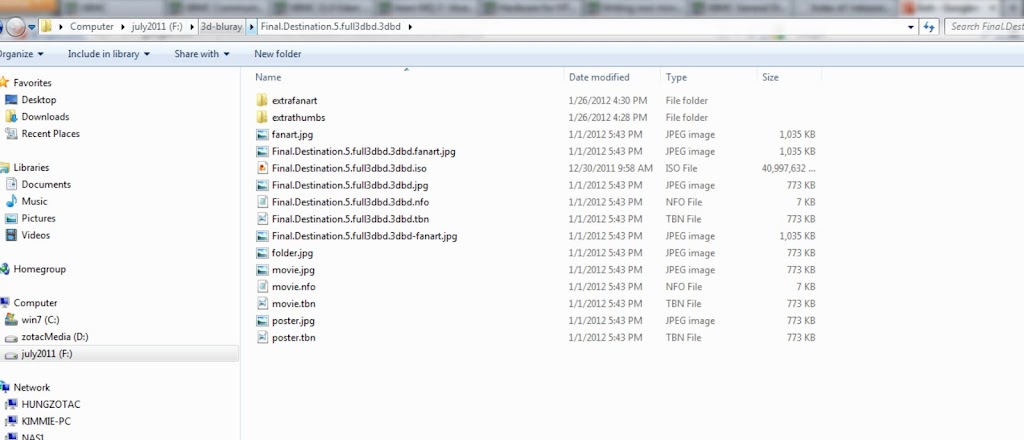
Task: Select the fanart.jpg image icon
Action: coord(262,134)
